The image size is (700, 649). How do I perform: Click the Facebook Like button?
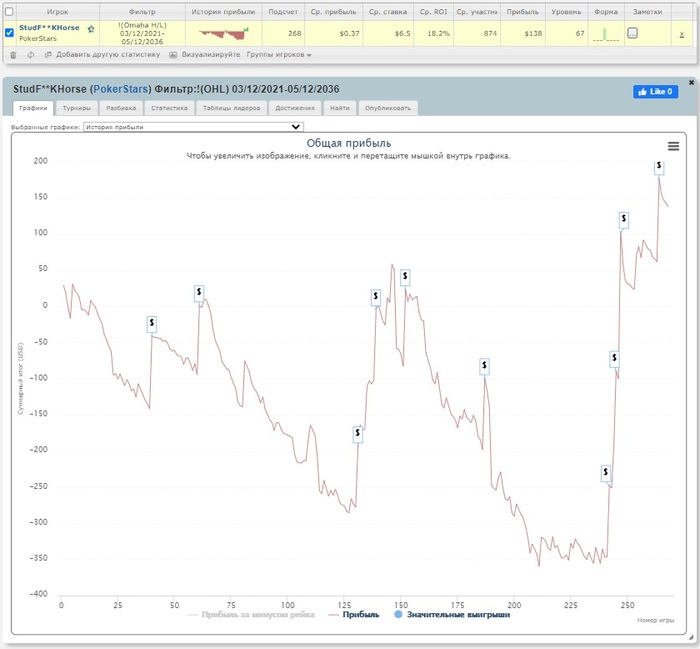(655, 92)
